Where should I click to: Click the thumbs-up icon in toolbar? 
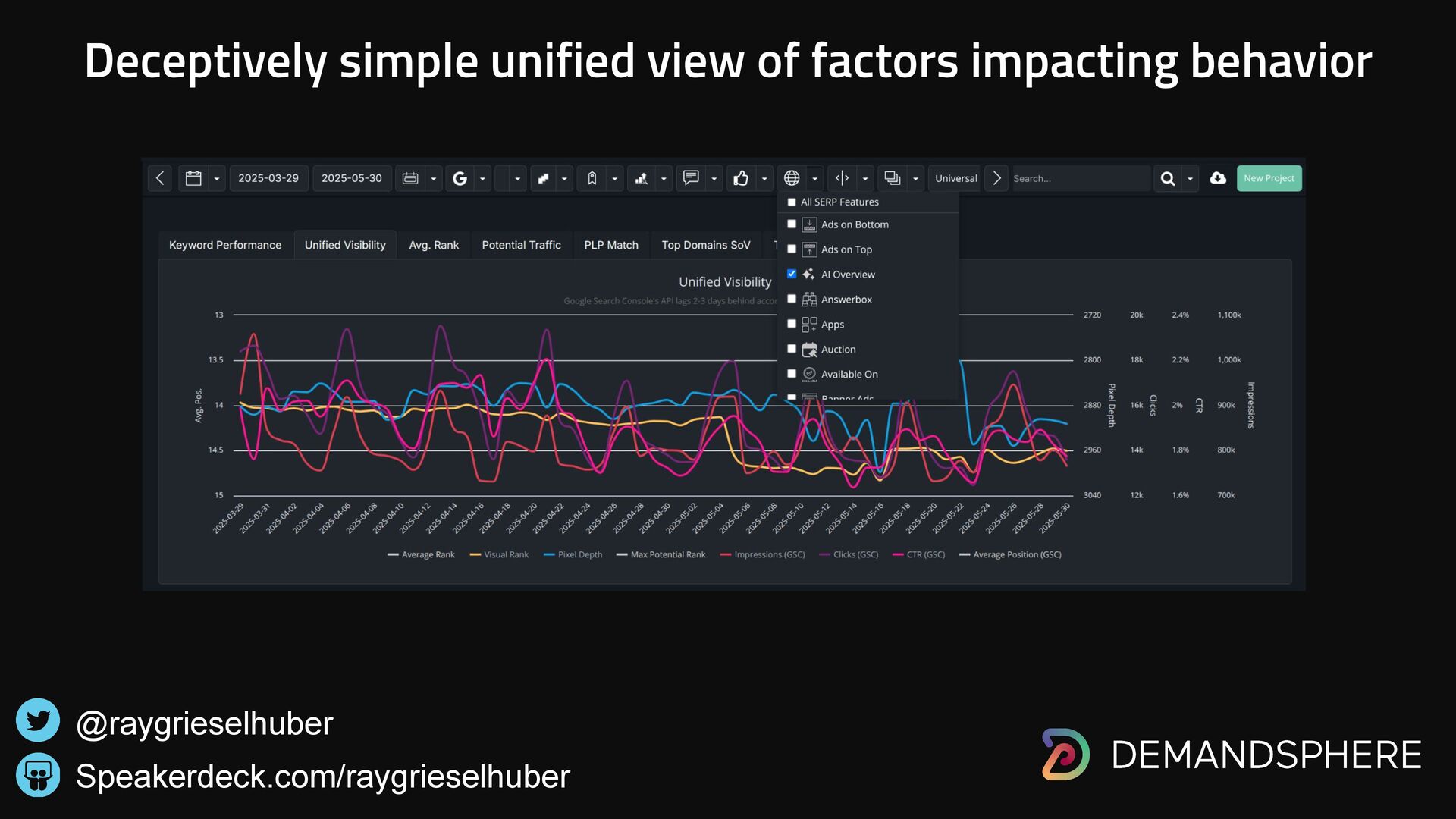pos(741,178)
